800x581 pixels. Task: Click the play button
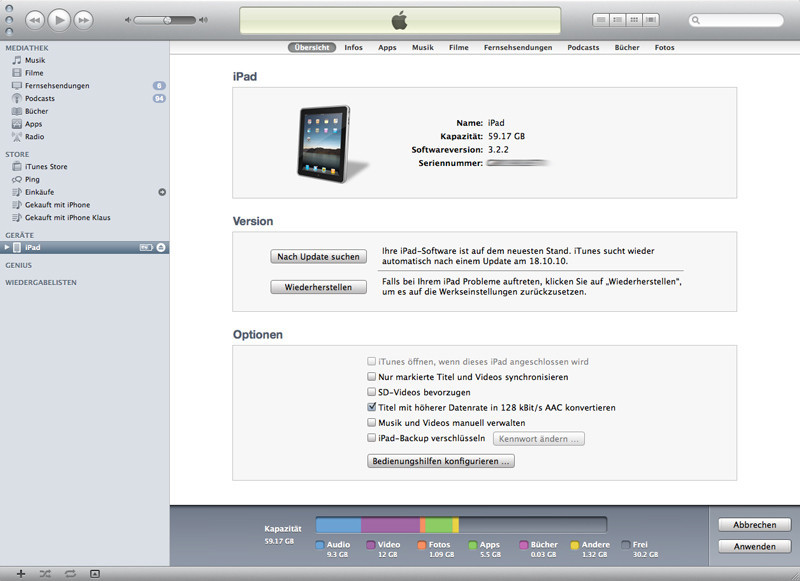tap(59, 20)
